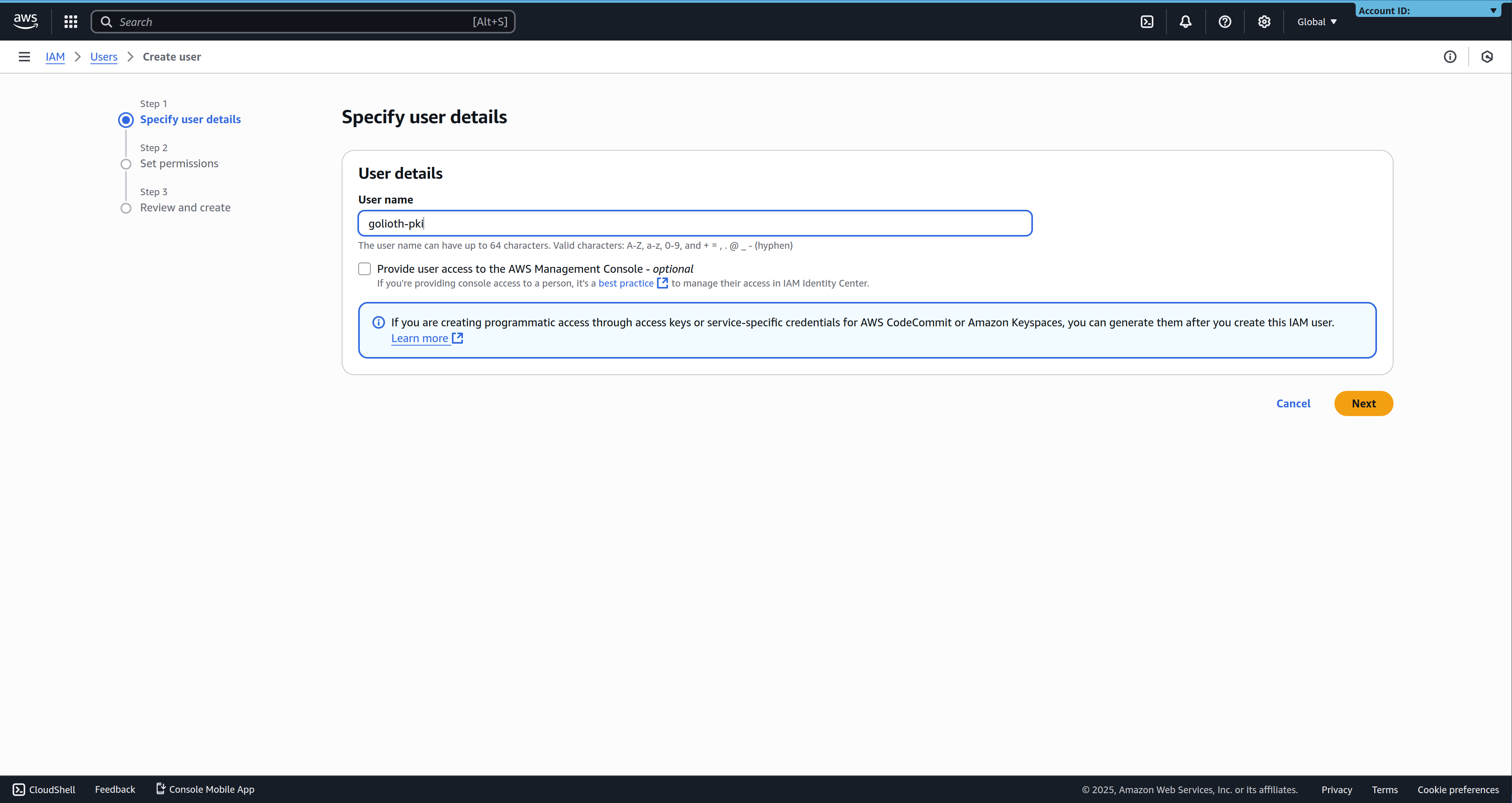The width and height of the screenshot is (1512, 803).
Task: Click the user name input field
Action: 695,223
